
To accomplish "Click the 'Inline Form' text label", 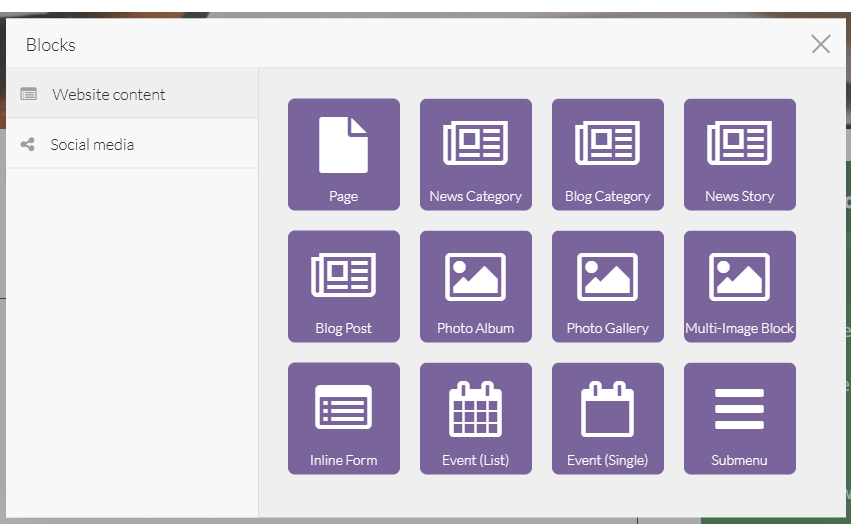I will click(x=343, y=461).
